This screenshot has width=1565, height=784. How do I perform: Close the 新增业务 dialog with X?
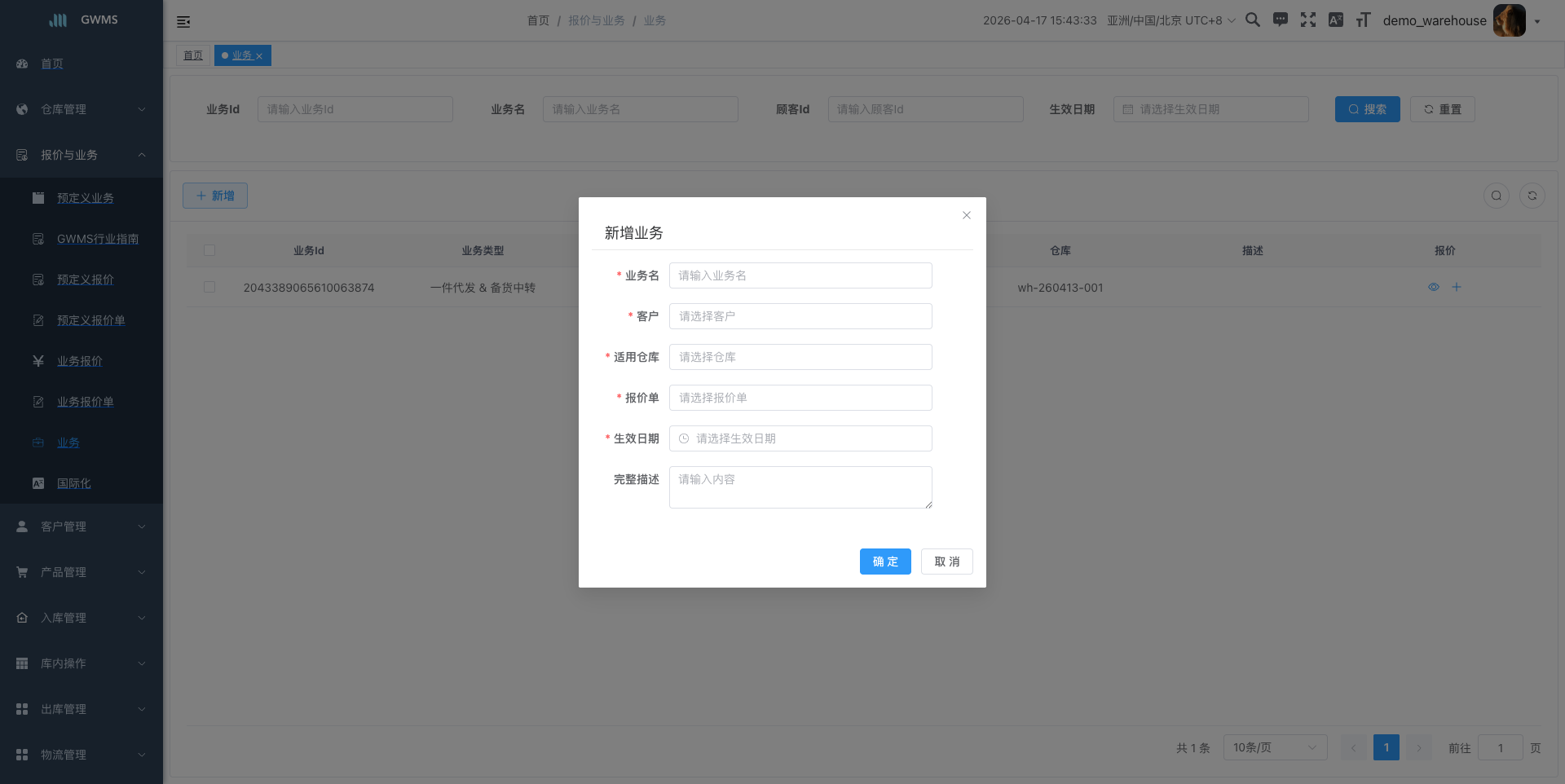(967, 215)
